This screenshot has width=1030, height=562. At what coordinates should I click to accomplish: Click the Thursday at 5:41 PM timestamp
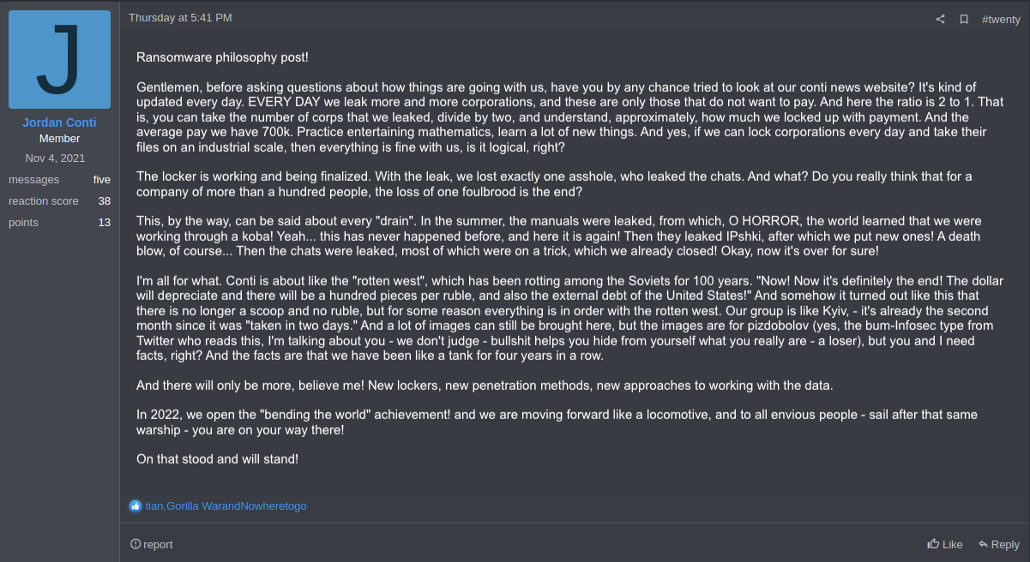point(180,18)
